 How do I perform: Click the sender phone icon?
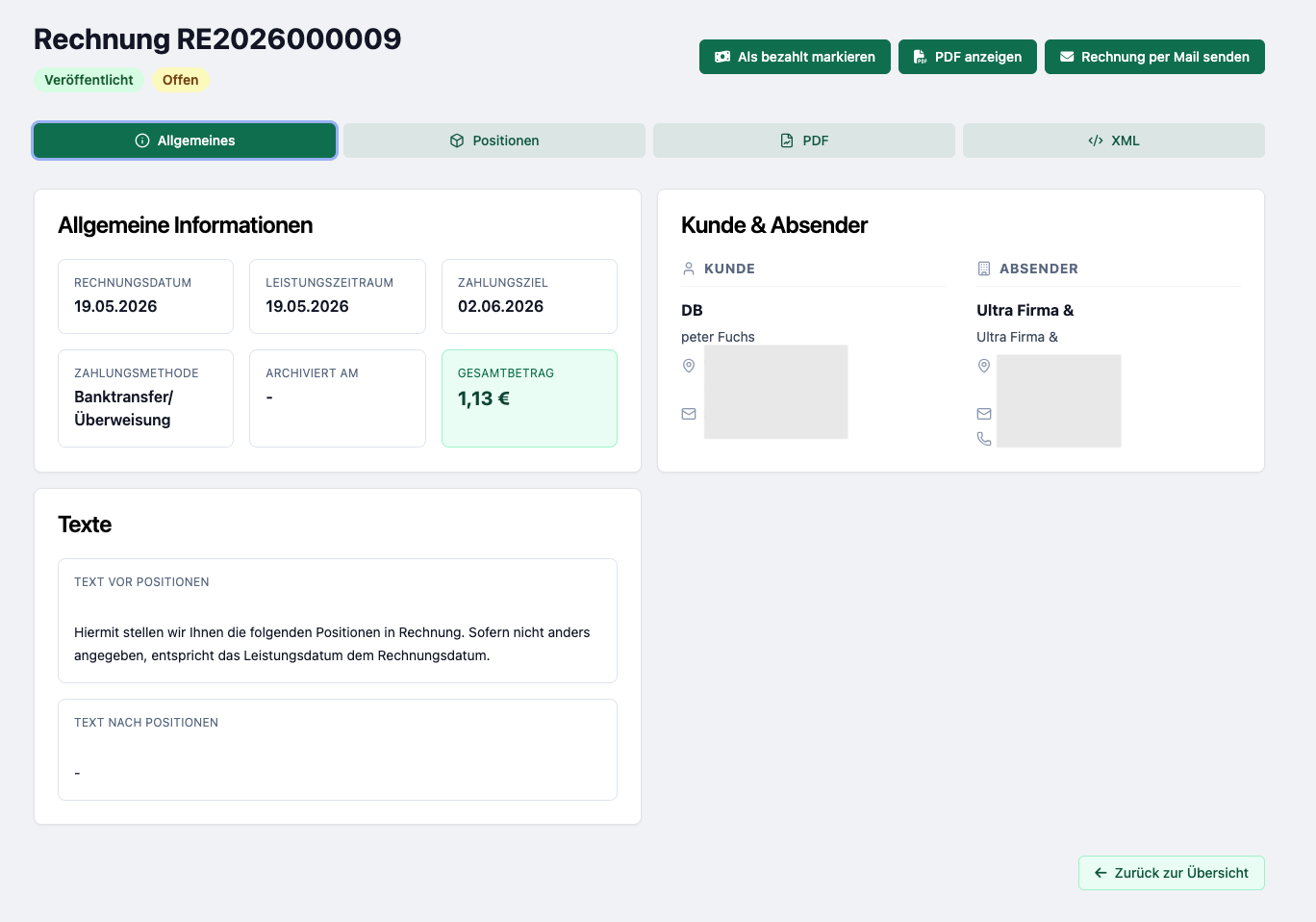coord(984,439)
